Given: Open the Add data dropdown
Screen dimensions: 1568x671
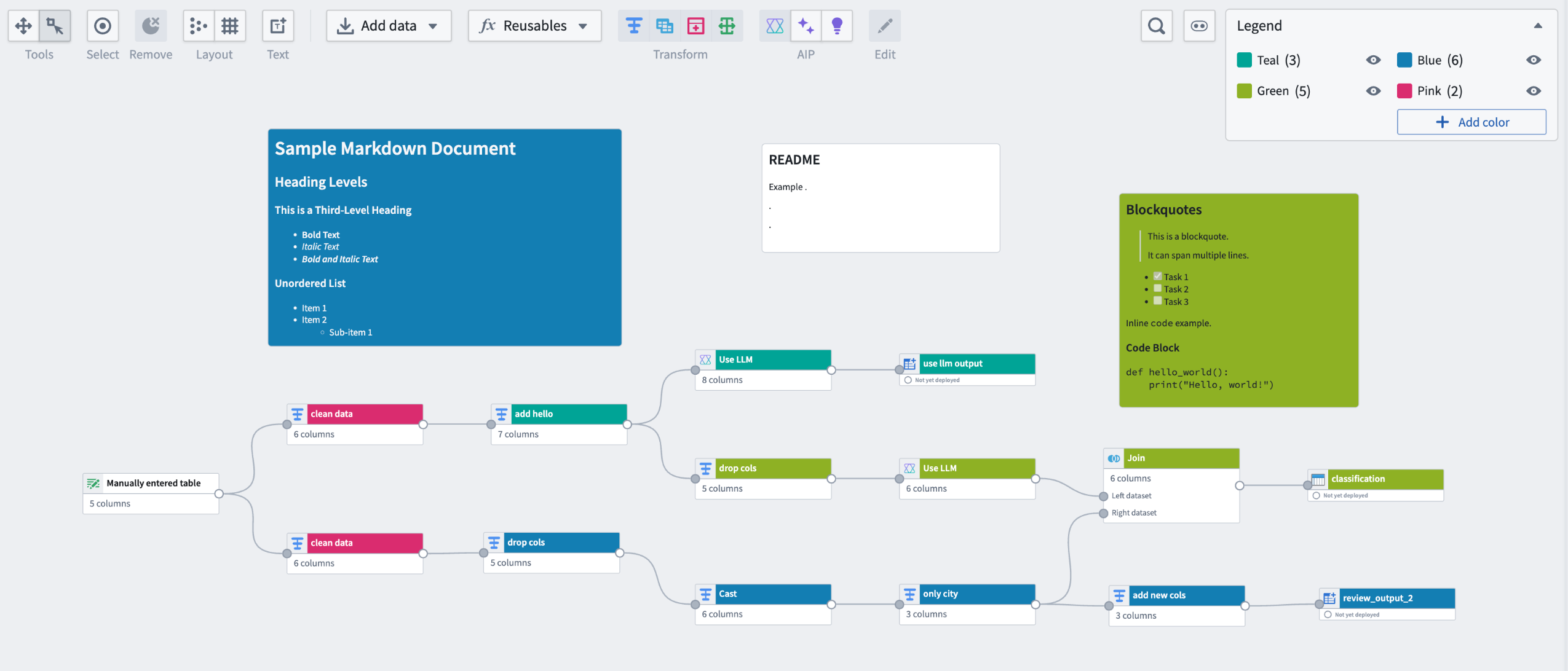Looking at the screenshot, I should tap(388, 26).
